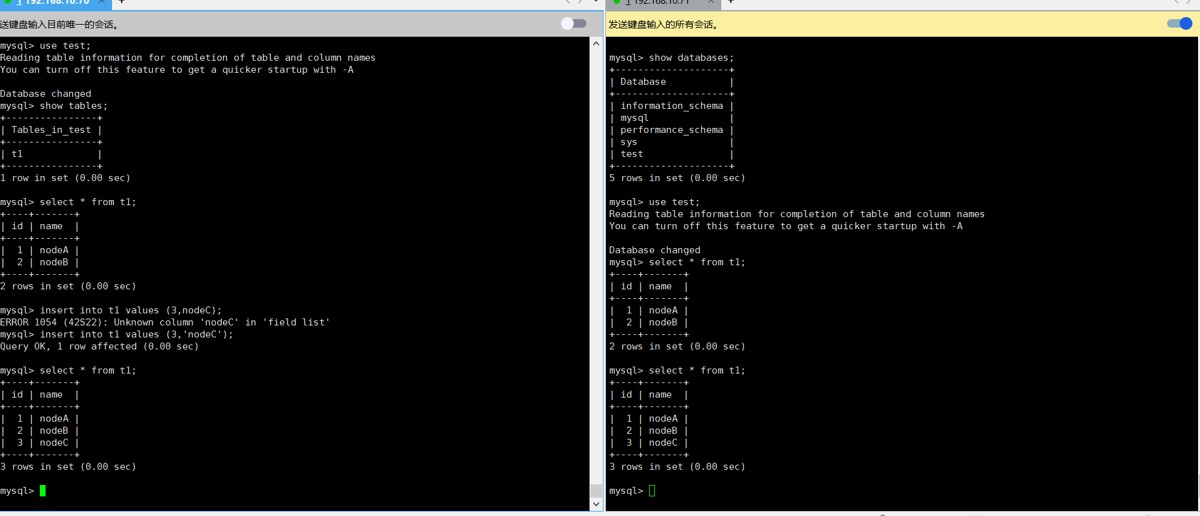This screenshot has height=516, width=1200.
Task: Click the 'nodeC' row in right pane
Action: (649, 443)
